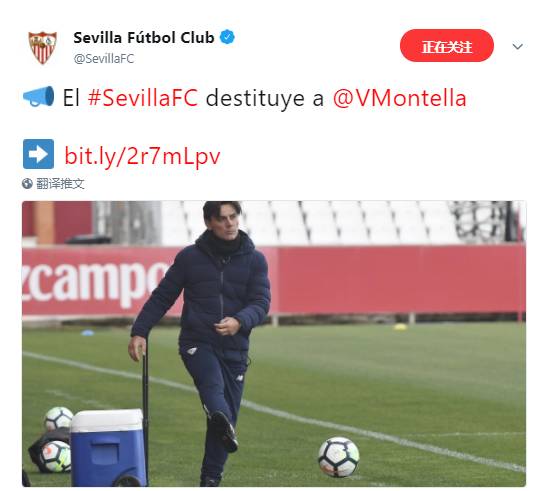Click the blue cooler box in the photo
This screenshot has height=491, width=551.
pyautogui.click(x=109, y=448)
